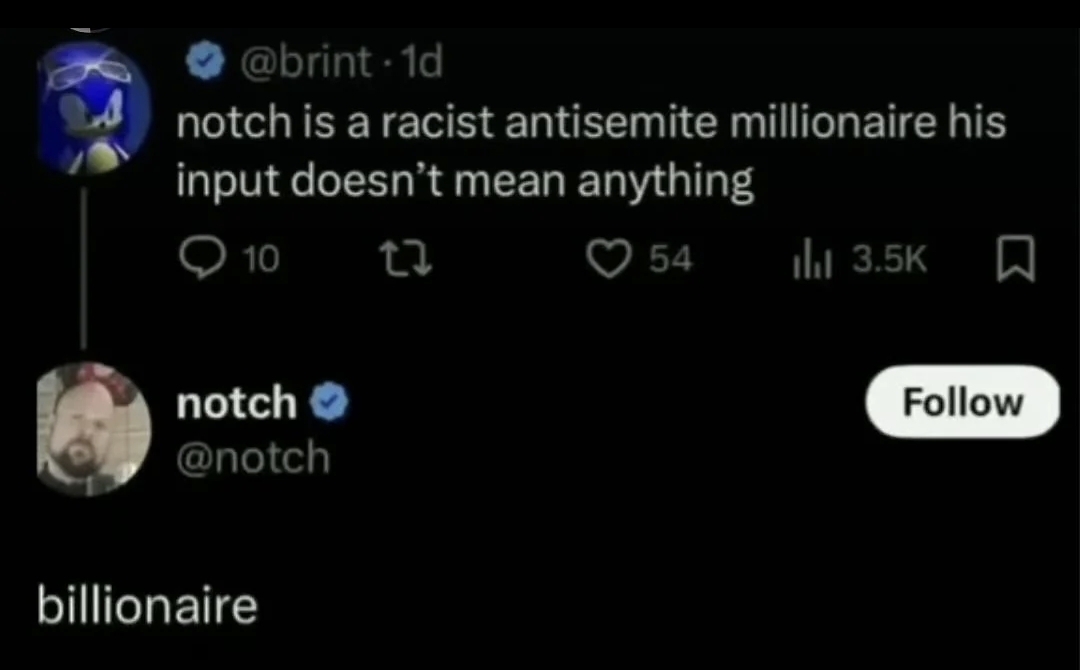Click the @notch handle
Image resolution: width=1080 pixels, height=670 pixels.
pos(253,457)
